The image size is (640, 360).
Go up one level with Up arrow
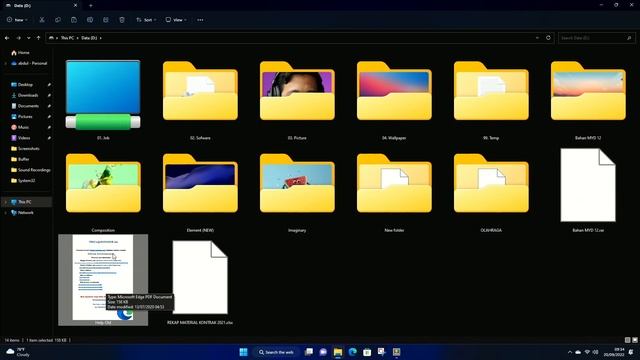coord(38,38)
